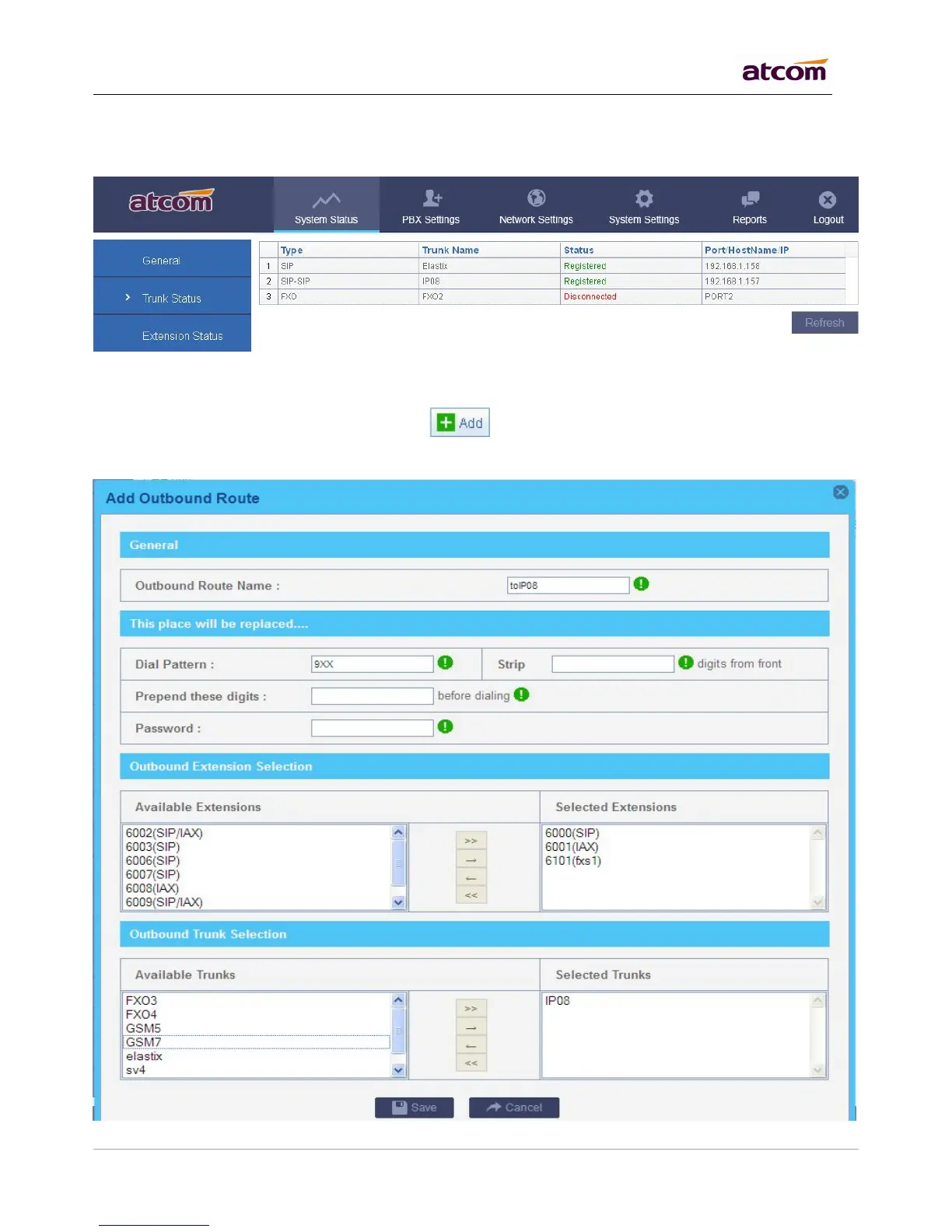
Task: Click the Prepend these digits field
Action: (372, 696)
